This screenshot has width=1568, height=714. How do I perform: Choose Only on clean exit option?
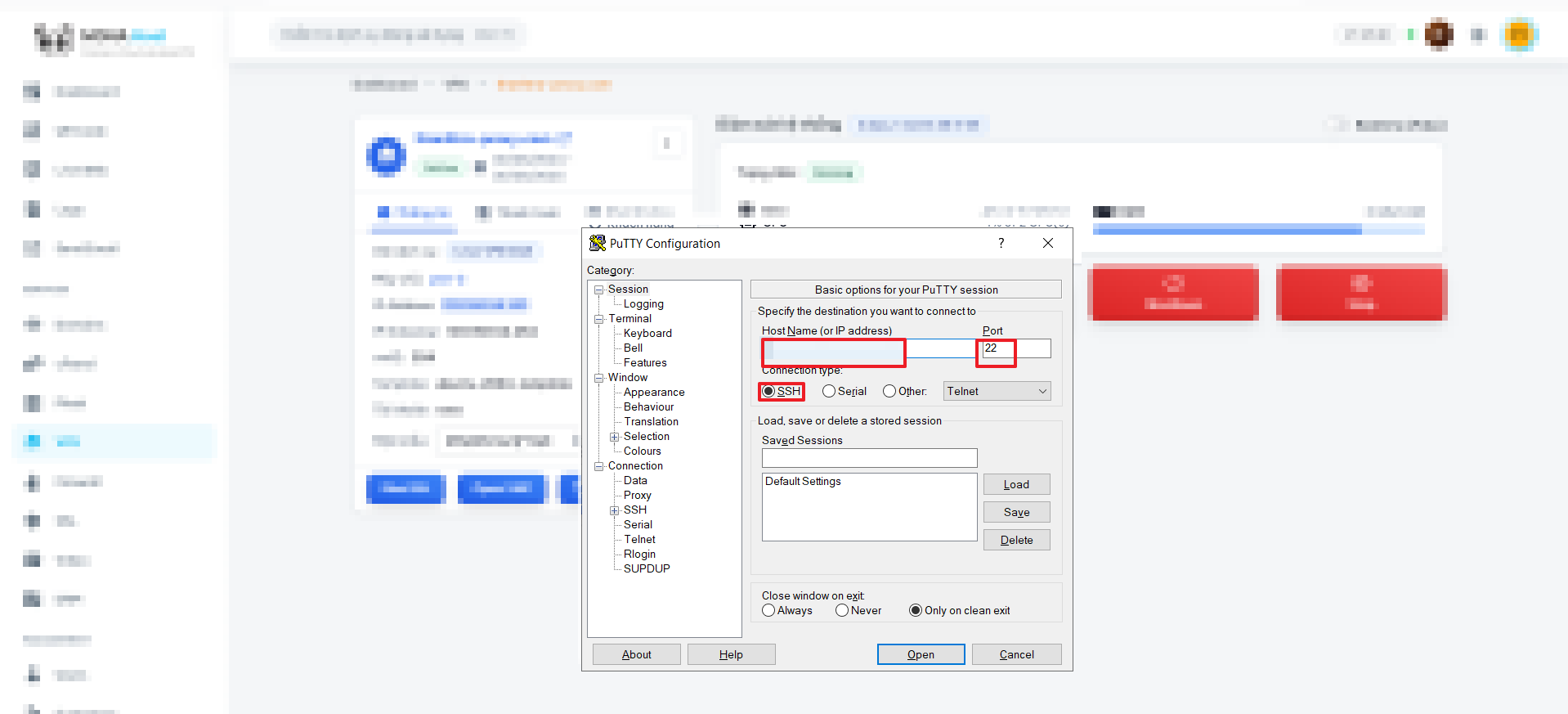pyautogui.click(x=916, y=611)
